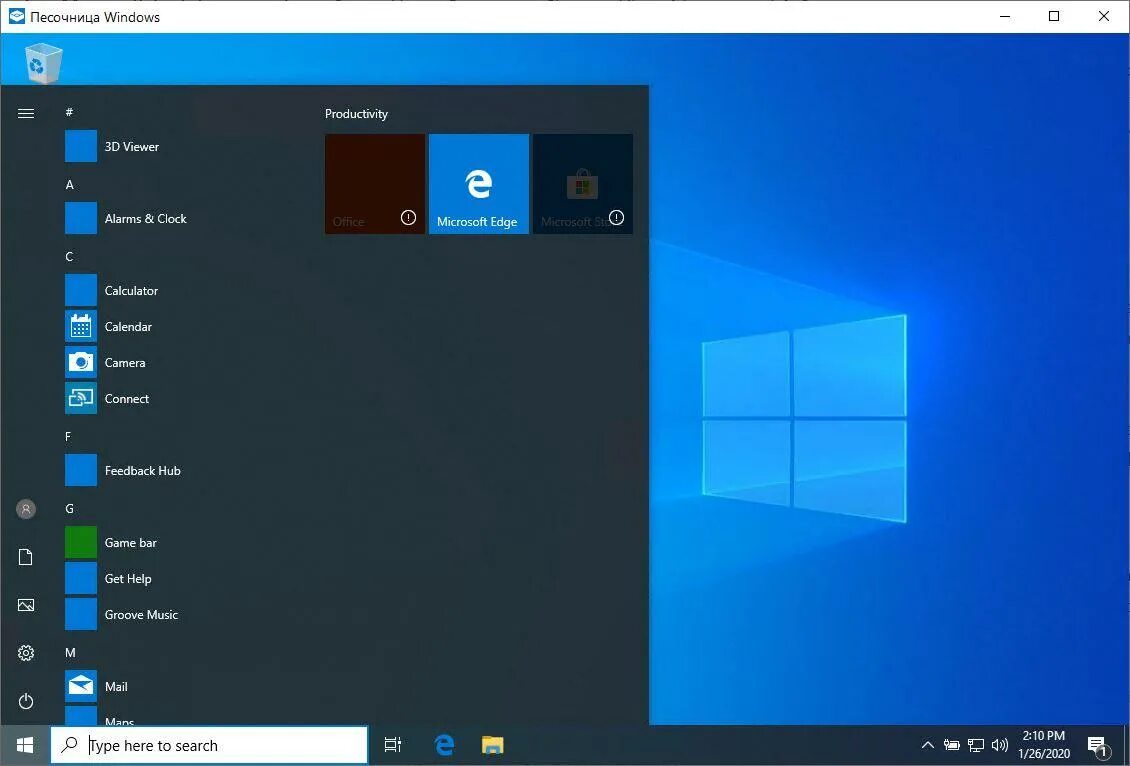Screen dimensions: 1130x766
Task: Open the Mail app
Action: click(x=116, y=686)
